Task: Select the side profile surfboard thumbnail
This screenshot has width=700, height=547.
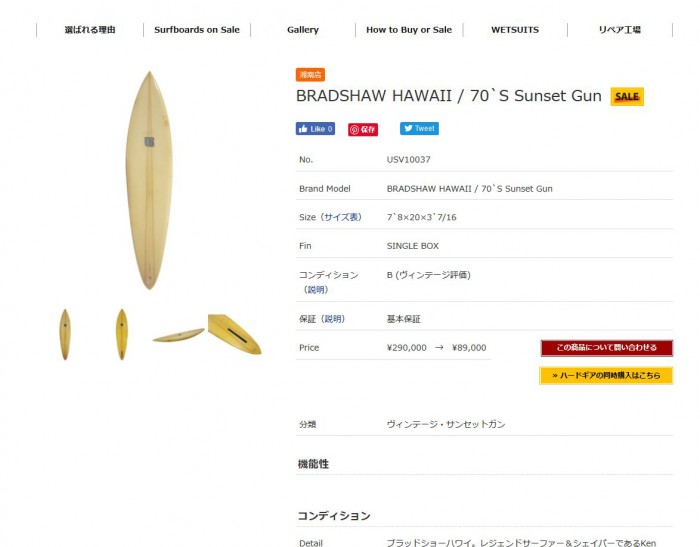Action: (179, 335)
